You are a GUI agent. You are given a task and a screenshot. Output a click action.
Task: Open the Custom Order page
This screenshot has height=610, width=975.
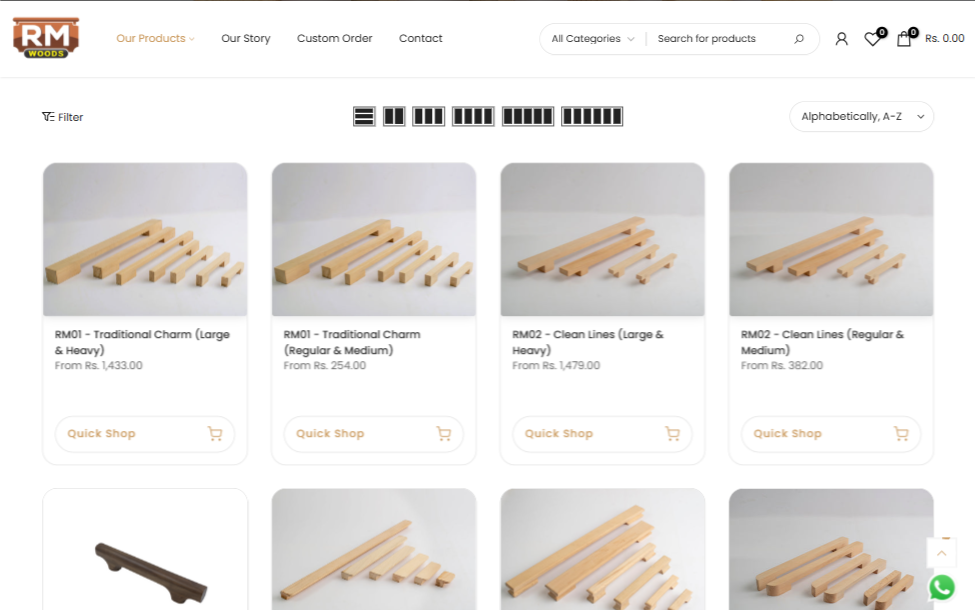334,39
